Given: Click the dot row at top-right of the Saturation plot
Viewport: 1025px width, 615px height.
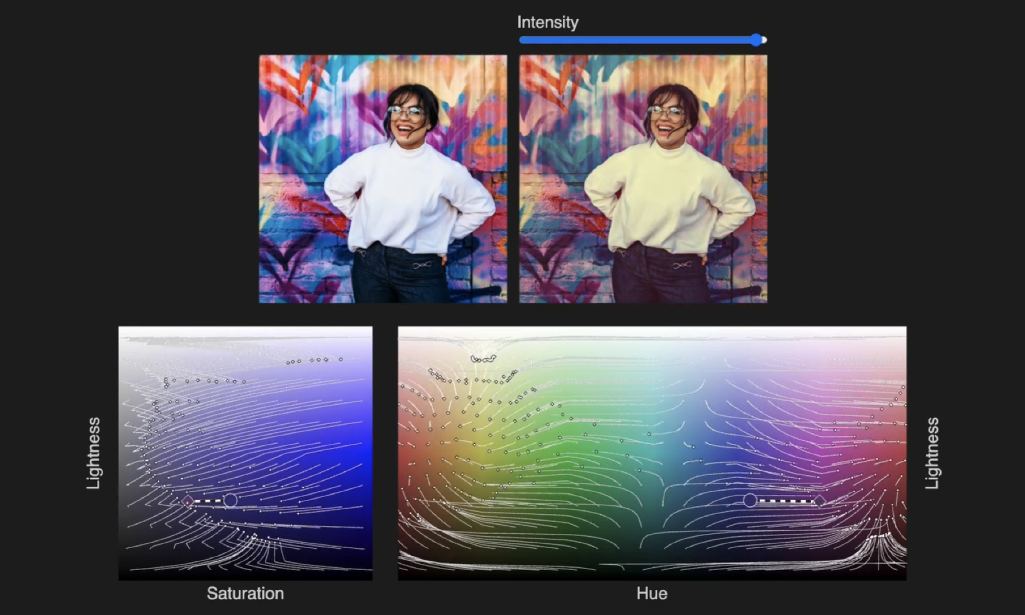Looking at the screenshot, I should tap(314, 360).
